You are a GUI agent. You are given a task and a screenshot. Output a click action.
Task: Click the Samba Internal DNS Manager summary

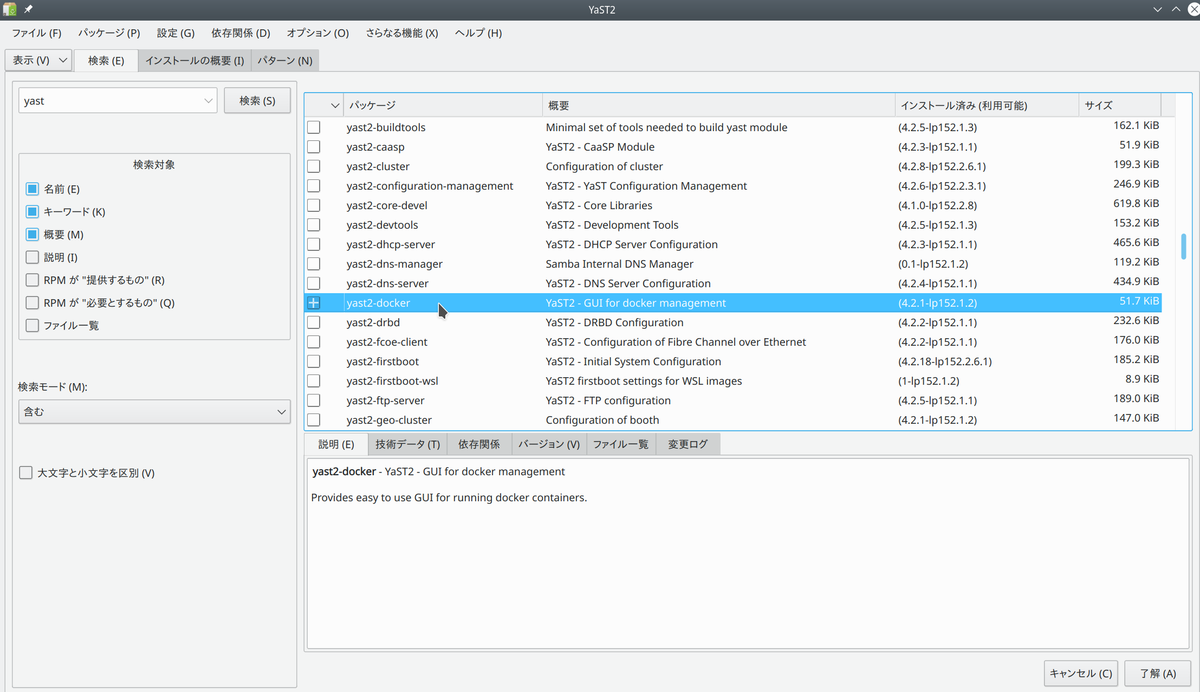click(x=619, y=264)
